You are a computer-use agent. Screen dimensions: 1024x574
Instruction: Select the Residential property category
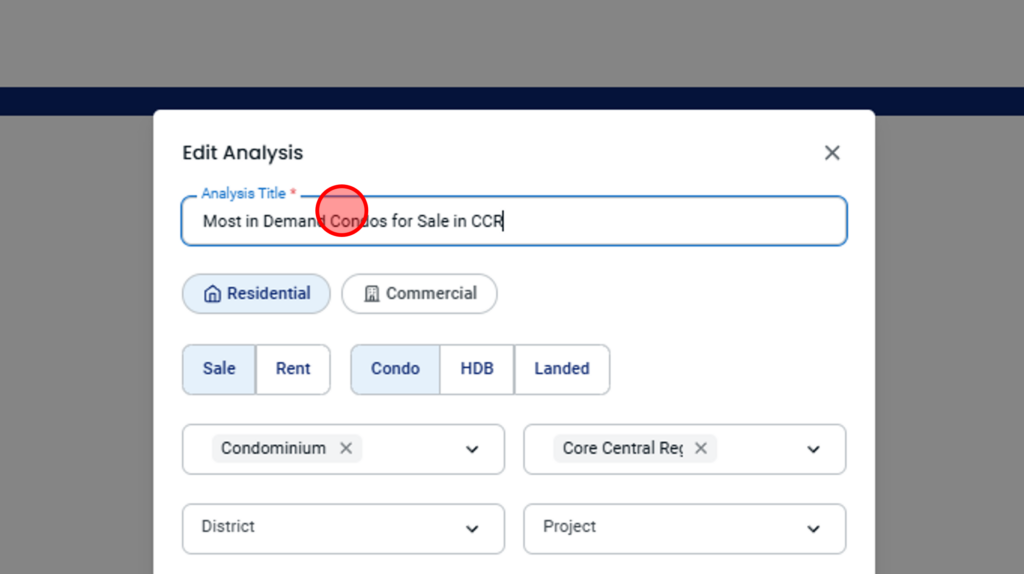[x=256, y=294]
